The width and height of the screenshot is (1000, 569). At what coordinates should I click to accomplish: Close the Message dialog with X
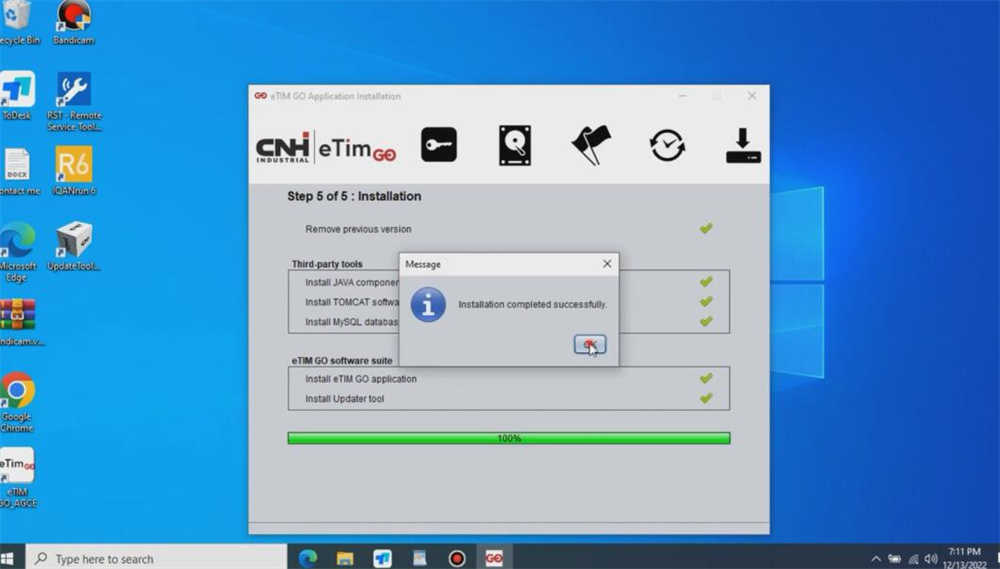(607, 263)
